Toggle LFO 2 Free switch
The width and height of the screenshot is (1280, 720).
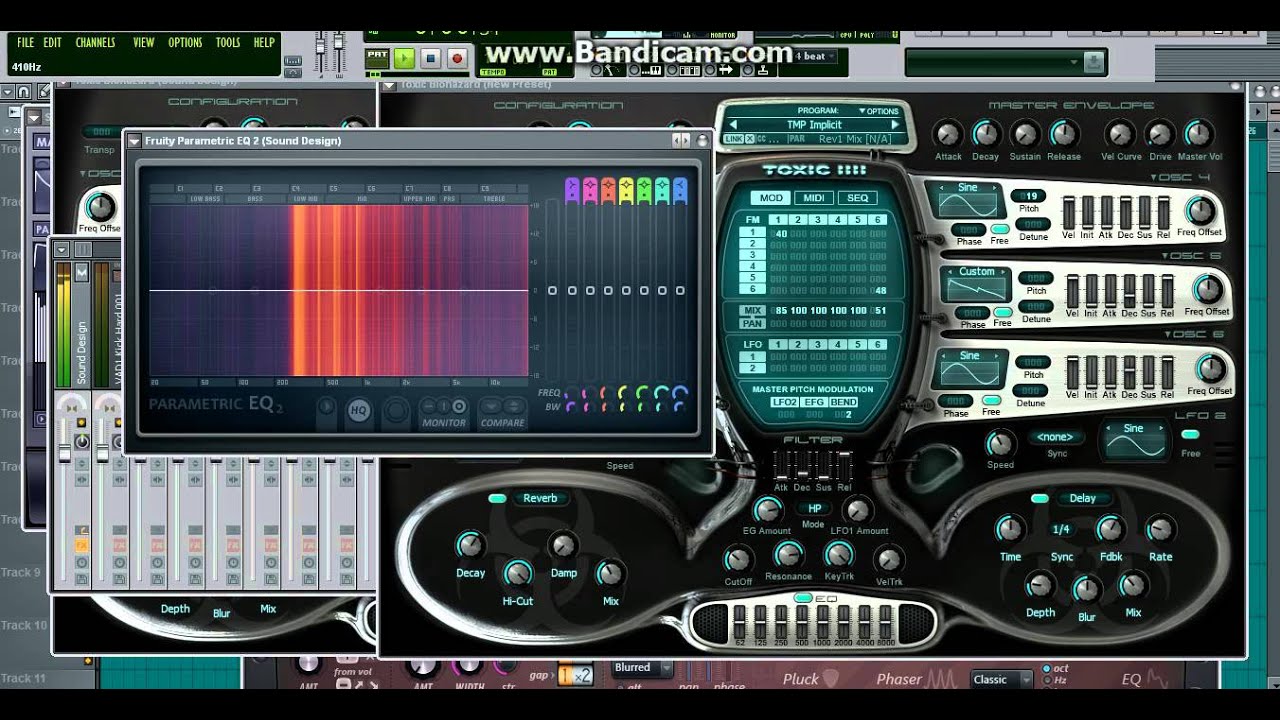click(1190, 435)
